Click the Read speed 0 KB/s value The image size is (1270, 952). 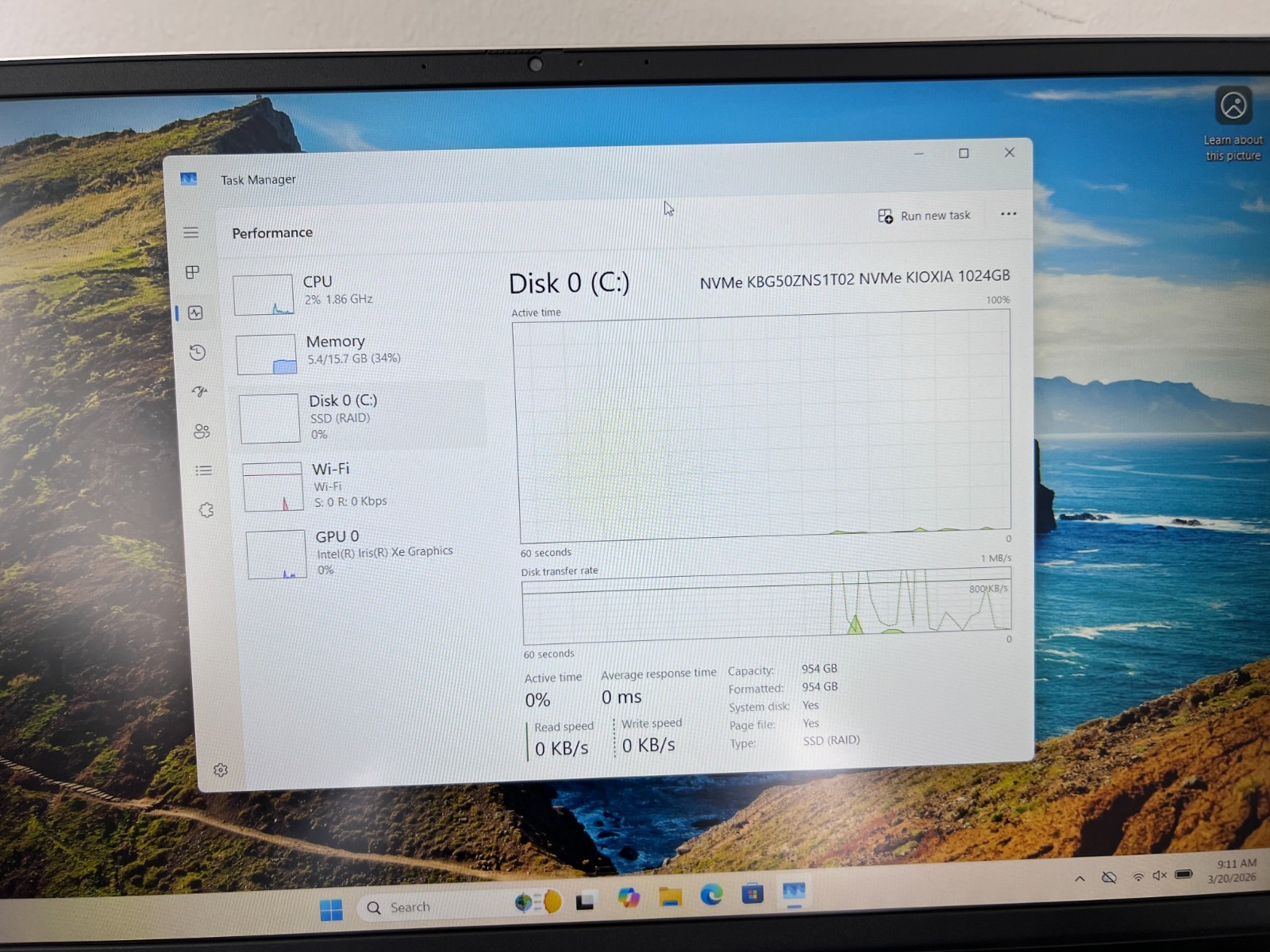561,748
